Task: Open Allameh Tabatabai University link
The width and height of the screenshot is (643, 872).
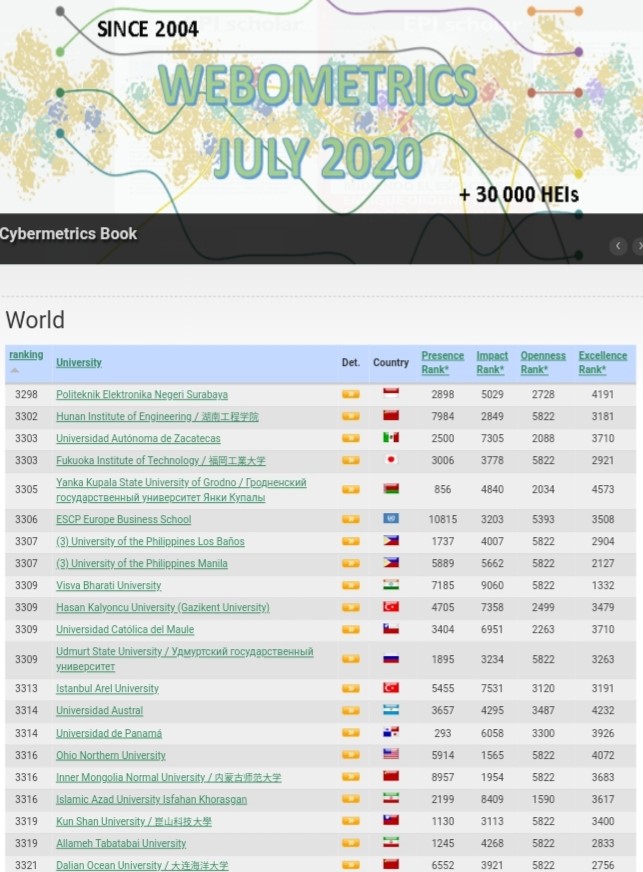Action: pos(121,843)
